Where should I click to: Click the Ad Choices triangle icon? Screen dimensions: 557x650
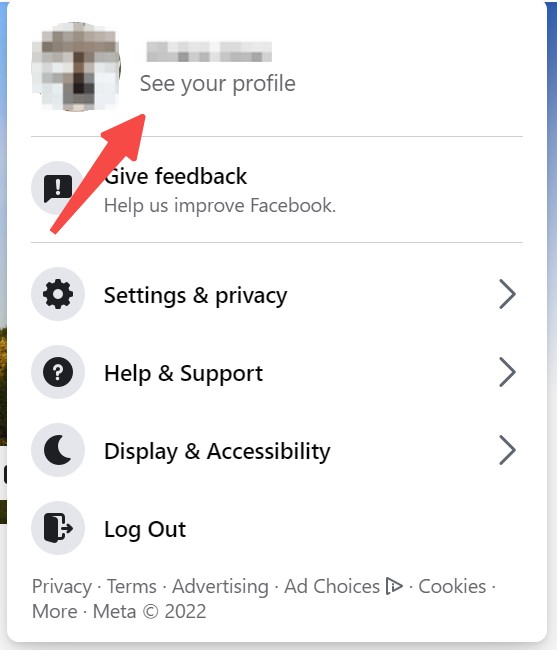tap(394, 586)
